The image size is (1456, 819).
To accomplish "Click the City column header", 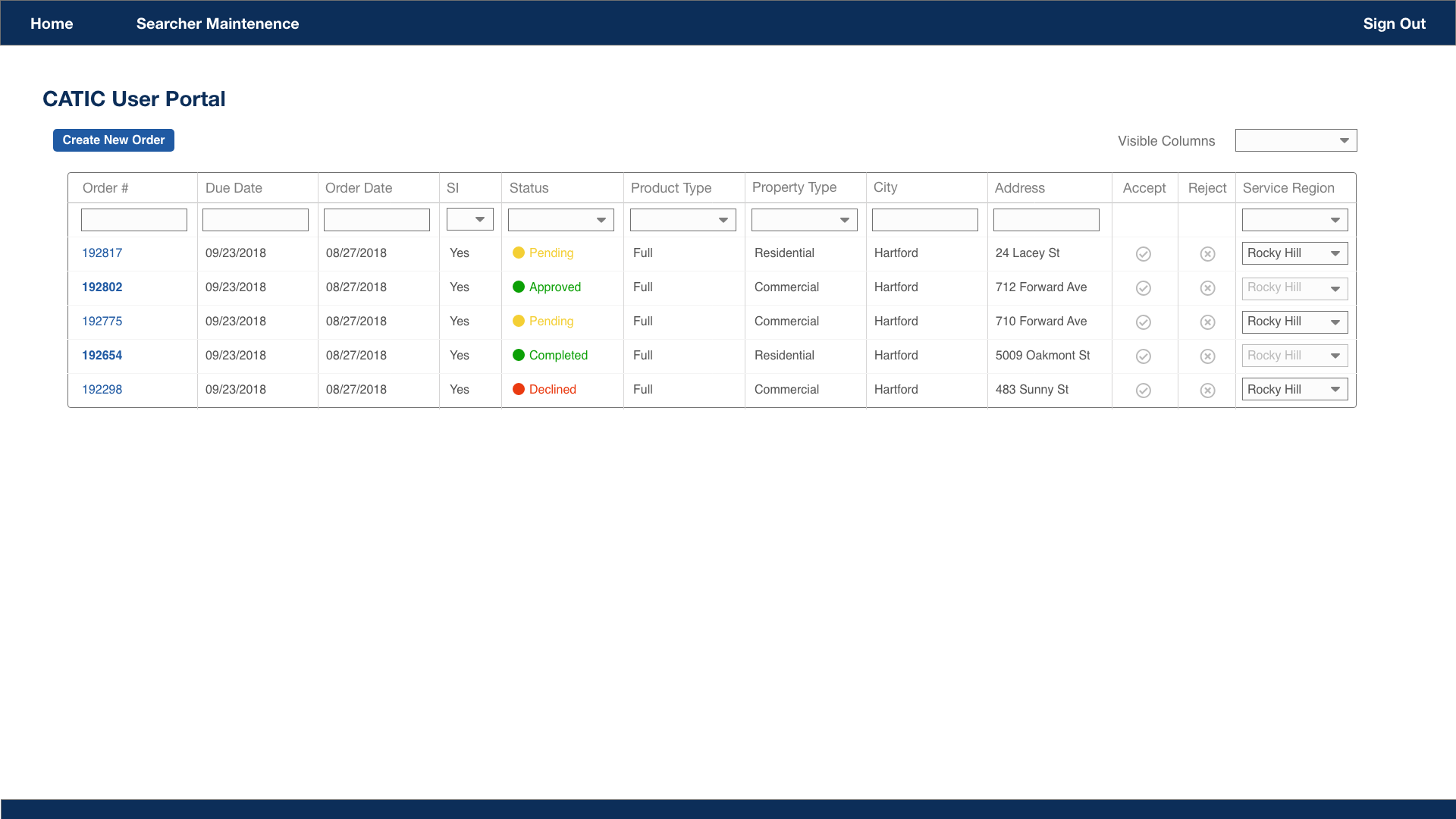I will (x=885, y=187).
